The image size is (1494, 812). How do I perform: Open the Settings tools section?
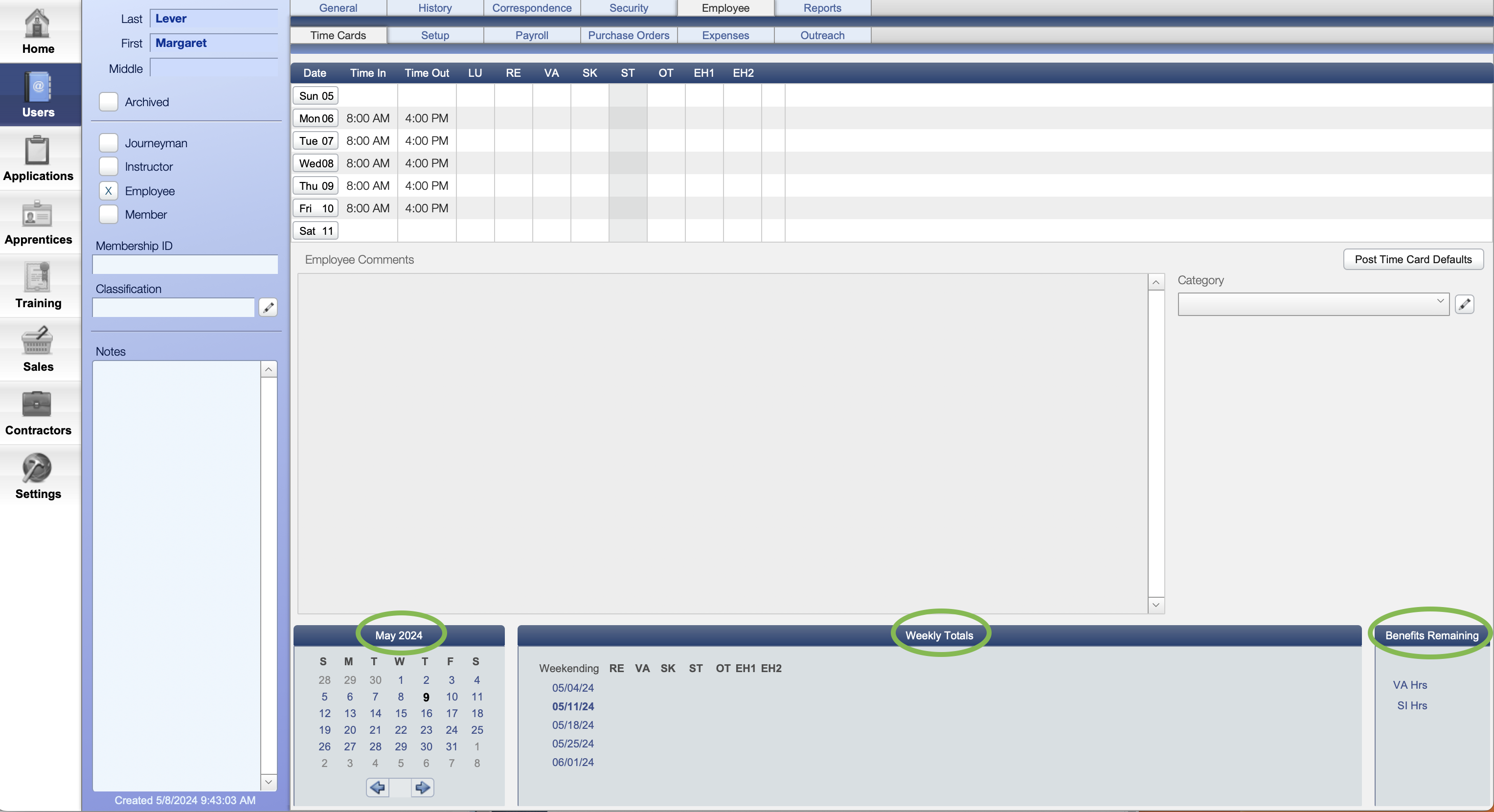[38, 477]
